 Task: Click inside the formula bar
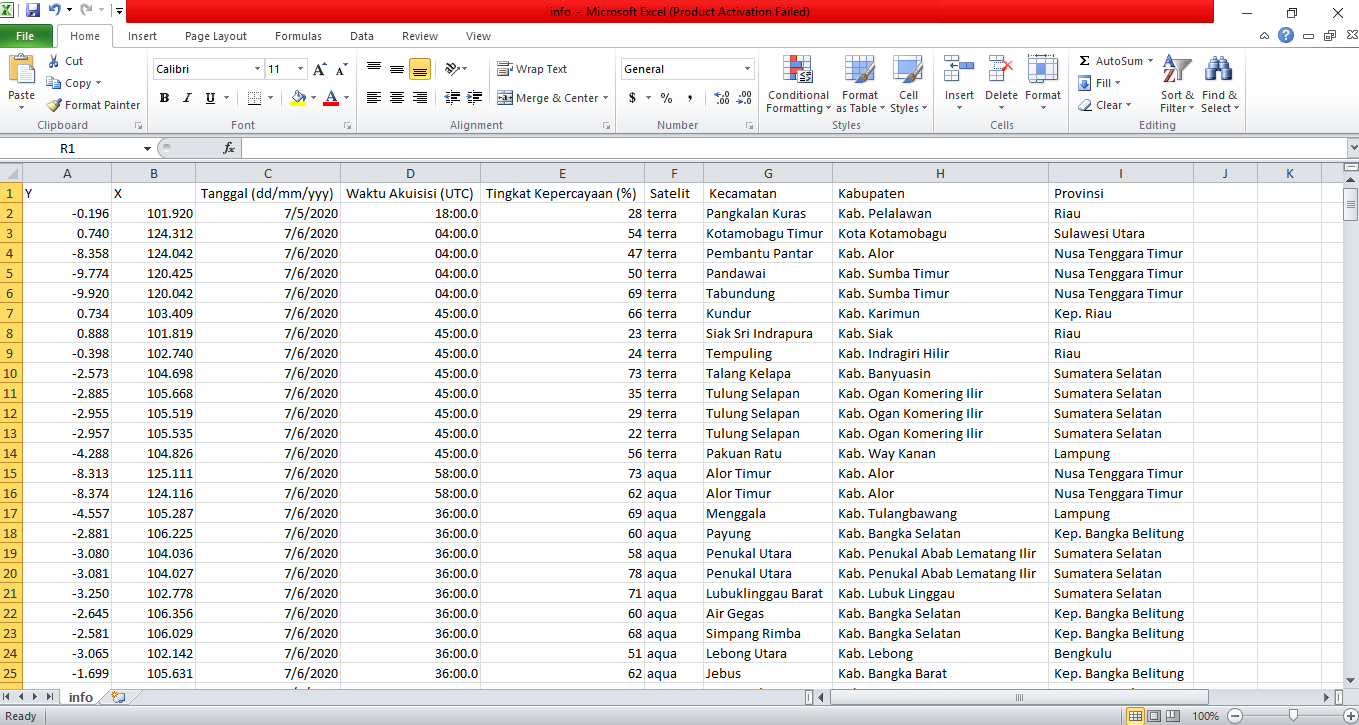pyautogui.click(x=792, y=148)
